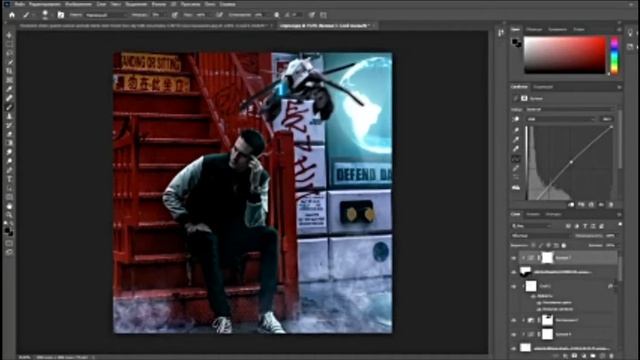Image resolution: width=640 pixels, height=360 pixels.
Task: Toggle lock all padlock in Layers panel
Action: 564,246
